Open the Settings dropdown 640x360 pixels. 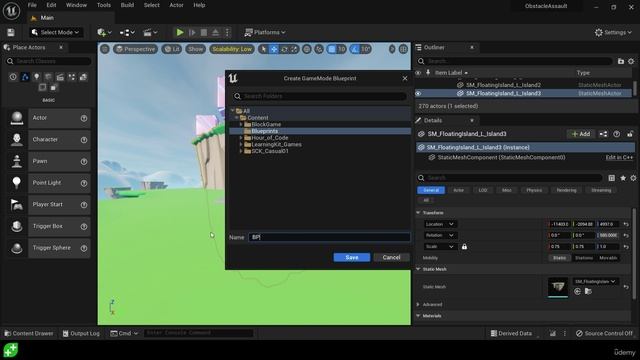613,32
